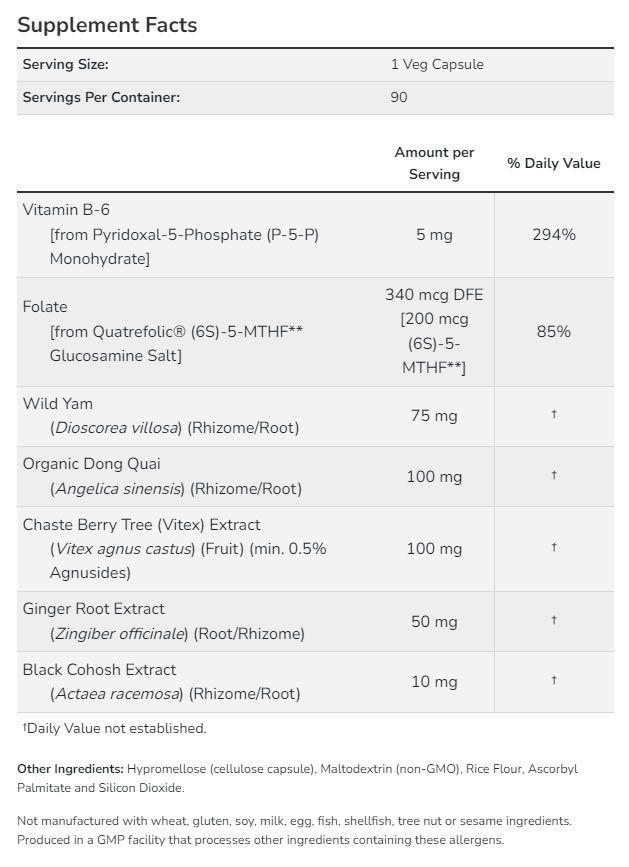Click the dagger symbol in Ginger Root row
Viewport: 629px width, 867px height.
point(554,620)
